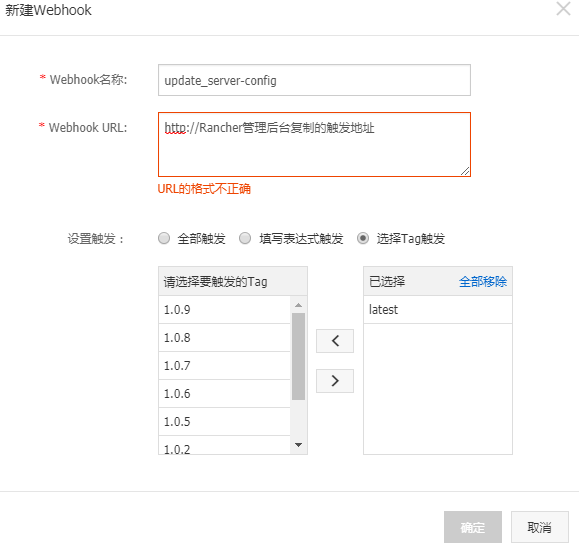Click the tag list scrollbar thumb
579x551 pixels.
[298, 357]
